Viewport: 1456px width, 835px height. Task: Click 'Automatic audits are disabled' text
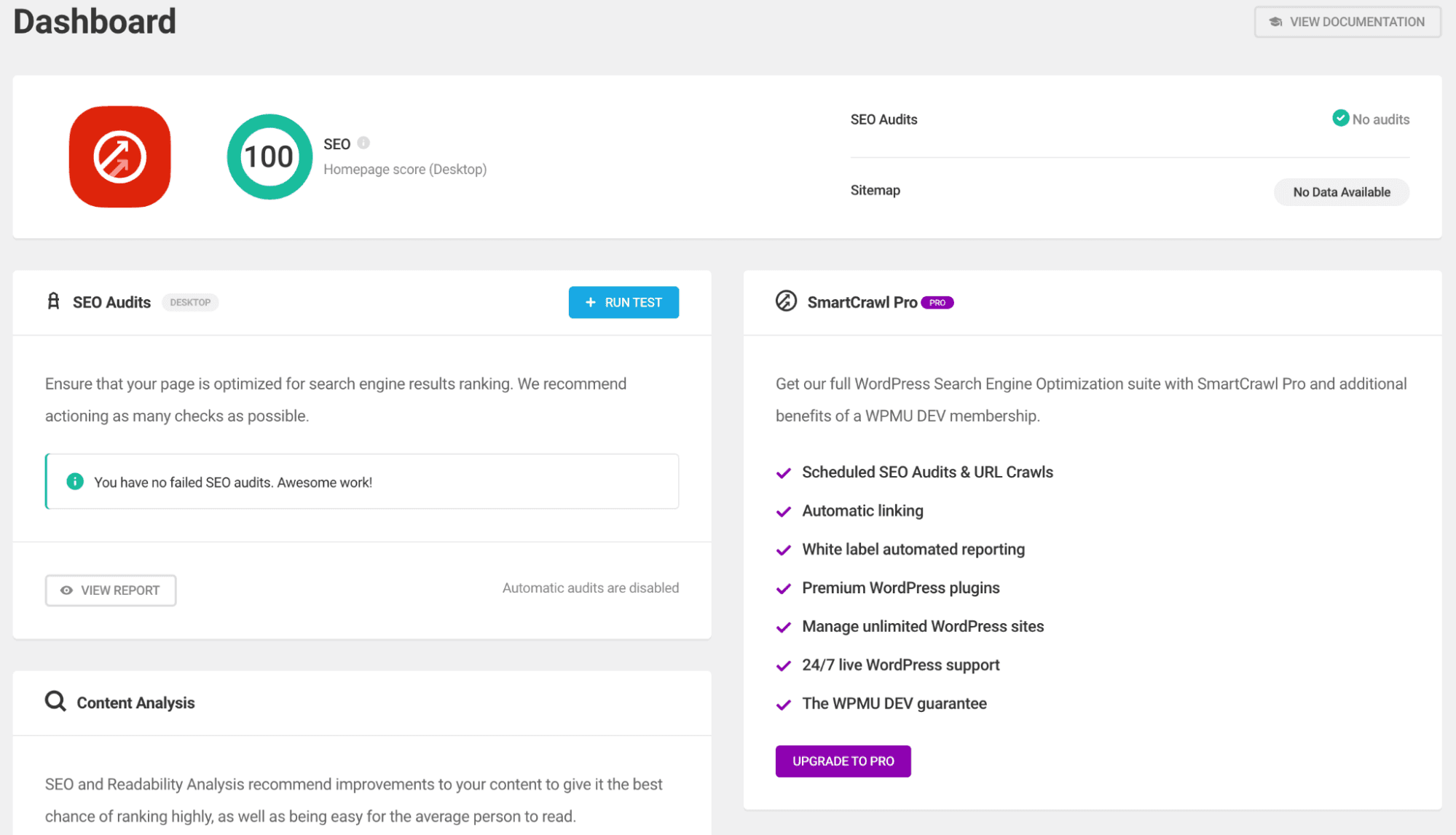591,587
